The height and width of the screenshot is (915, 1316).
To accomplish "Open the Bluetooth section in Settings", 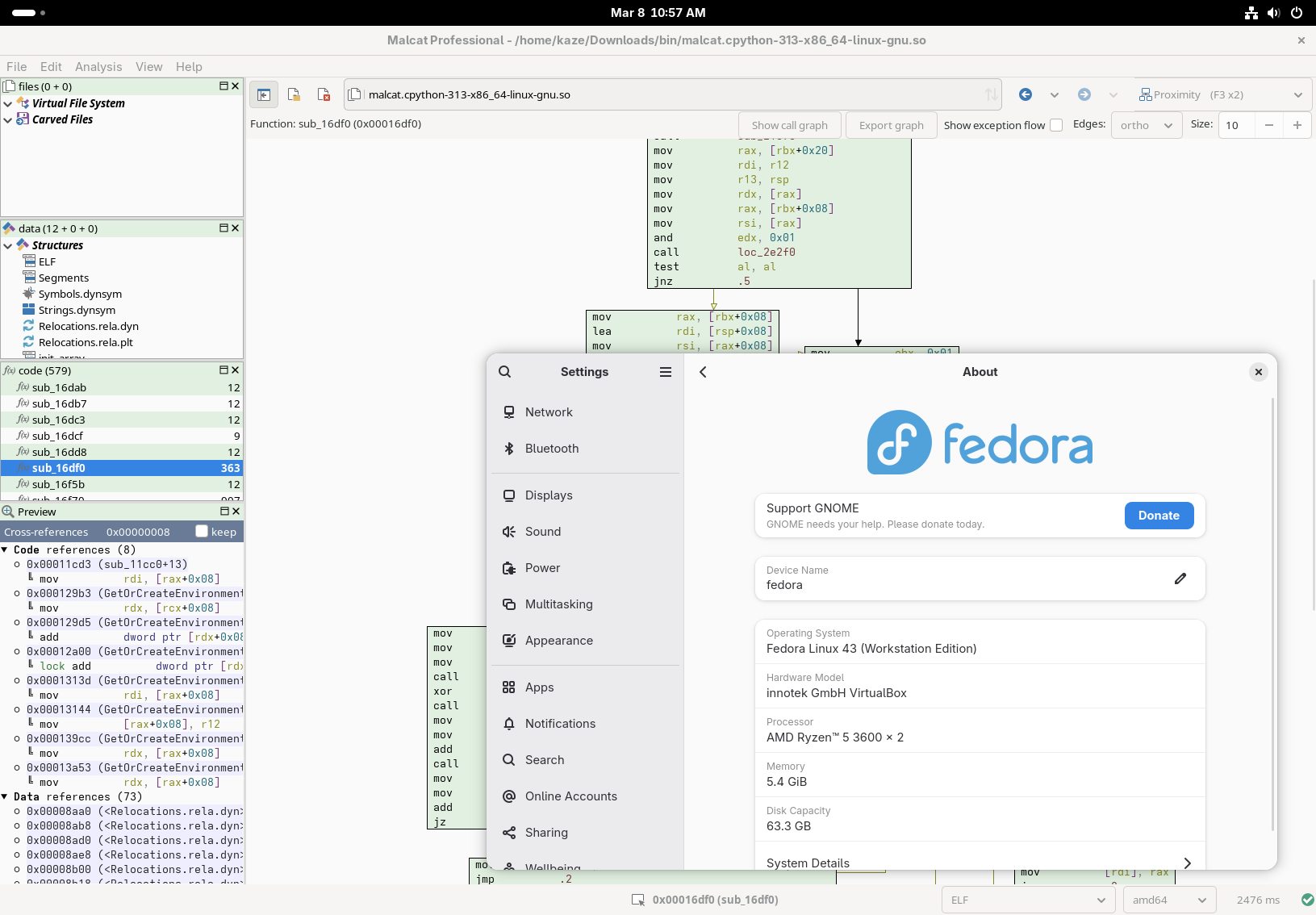I will click(x=551, y=449).
